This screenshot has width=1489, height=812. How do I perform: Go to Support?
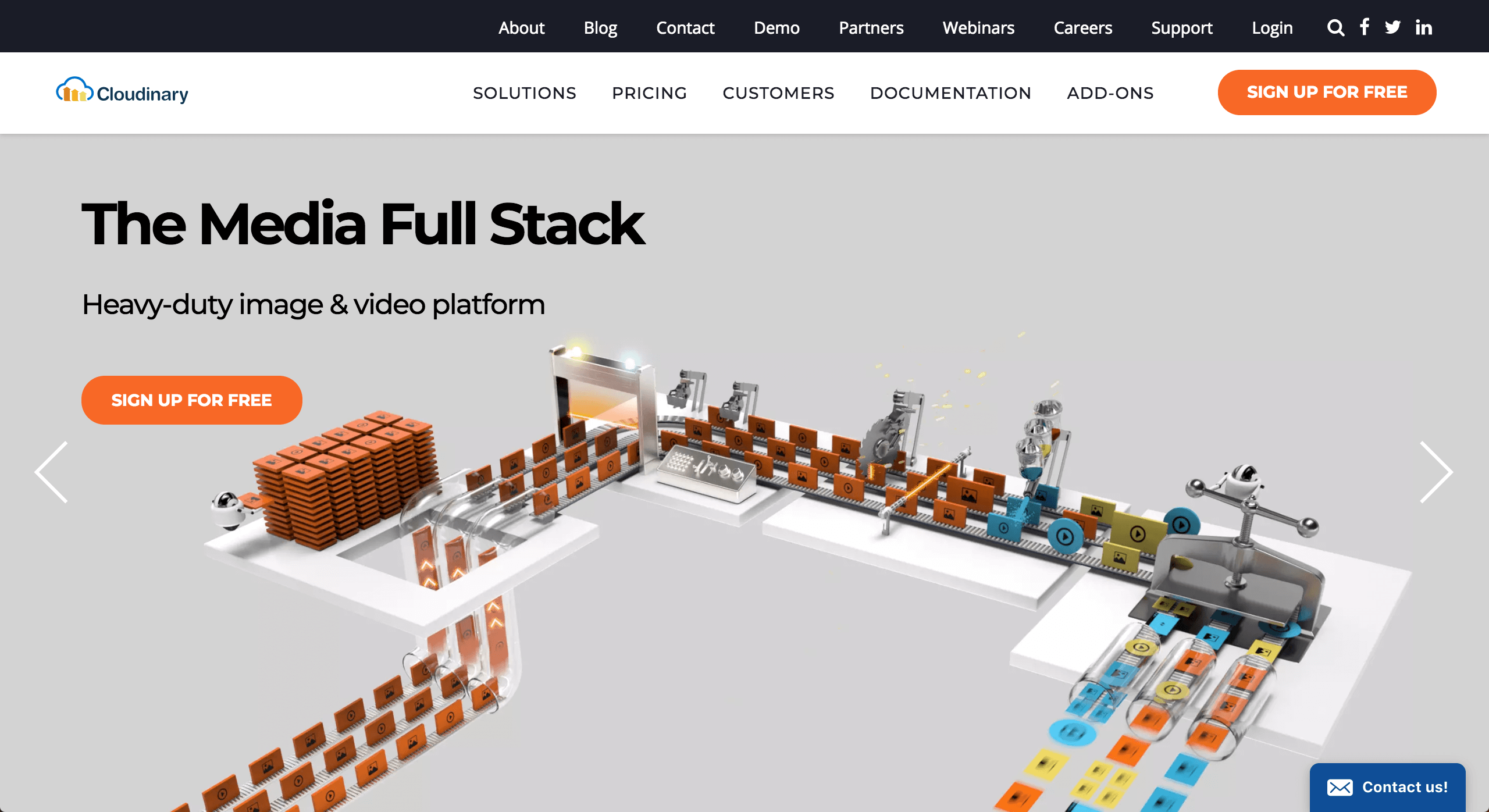1181,27
